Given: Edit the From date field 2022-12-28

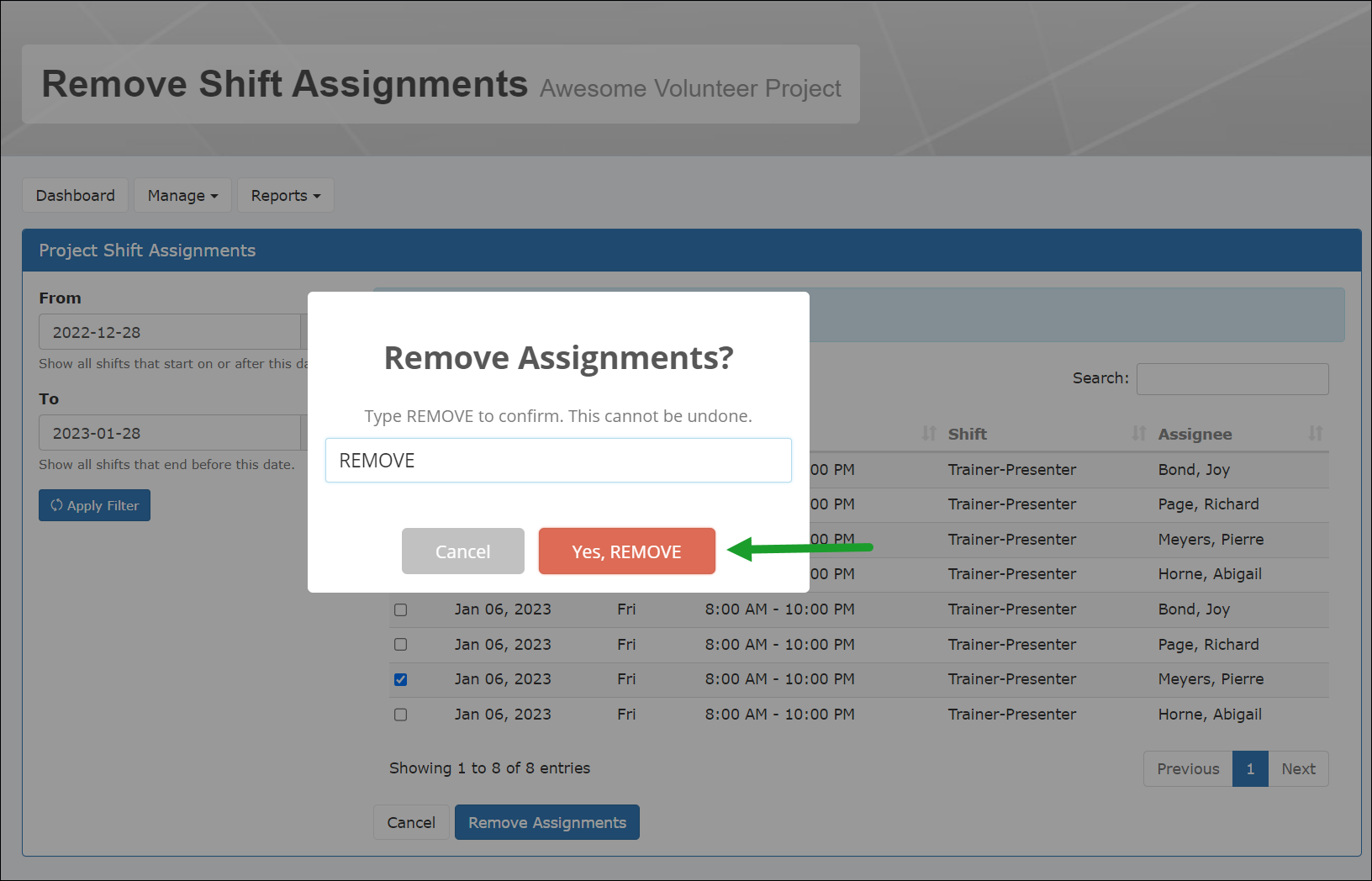Looking at the screenshot, I should pos(170,332).
